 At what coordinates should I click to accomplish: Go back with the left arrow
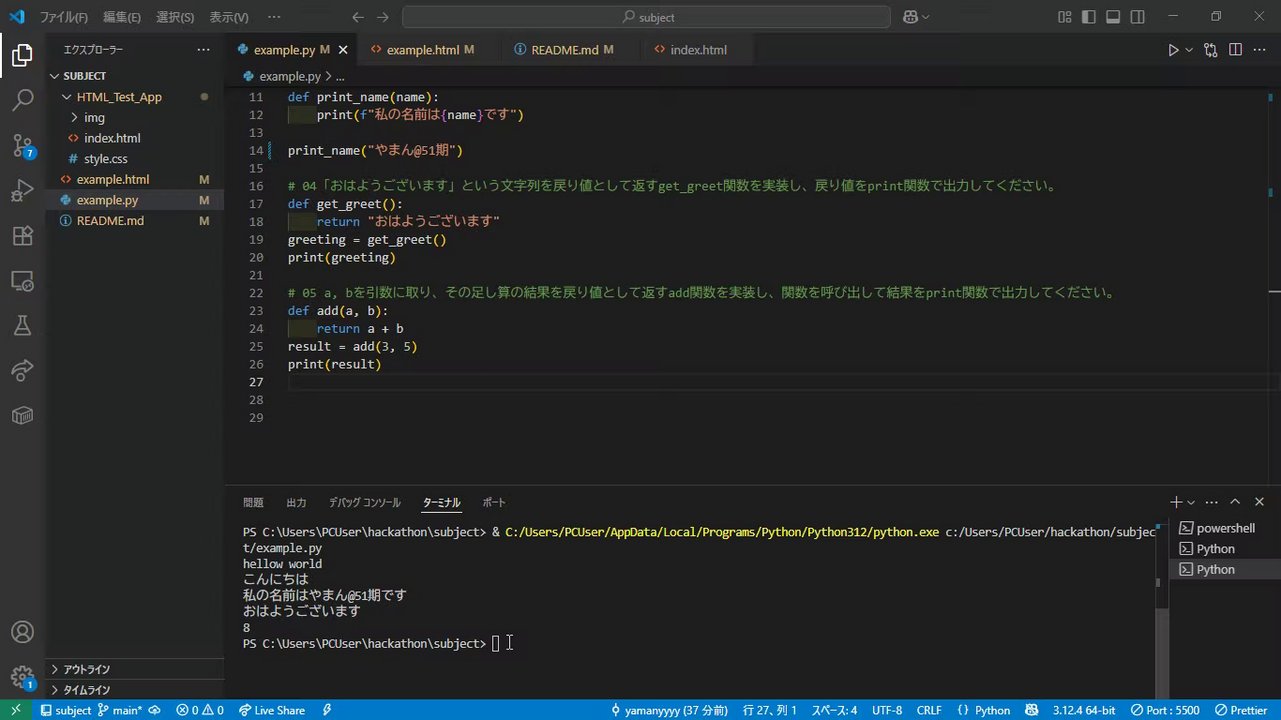358,17
